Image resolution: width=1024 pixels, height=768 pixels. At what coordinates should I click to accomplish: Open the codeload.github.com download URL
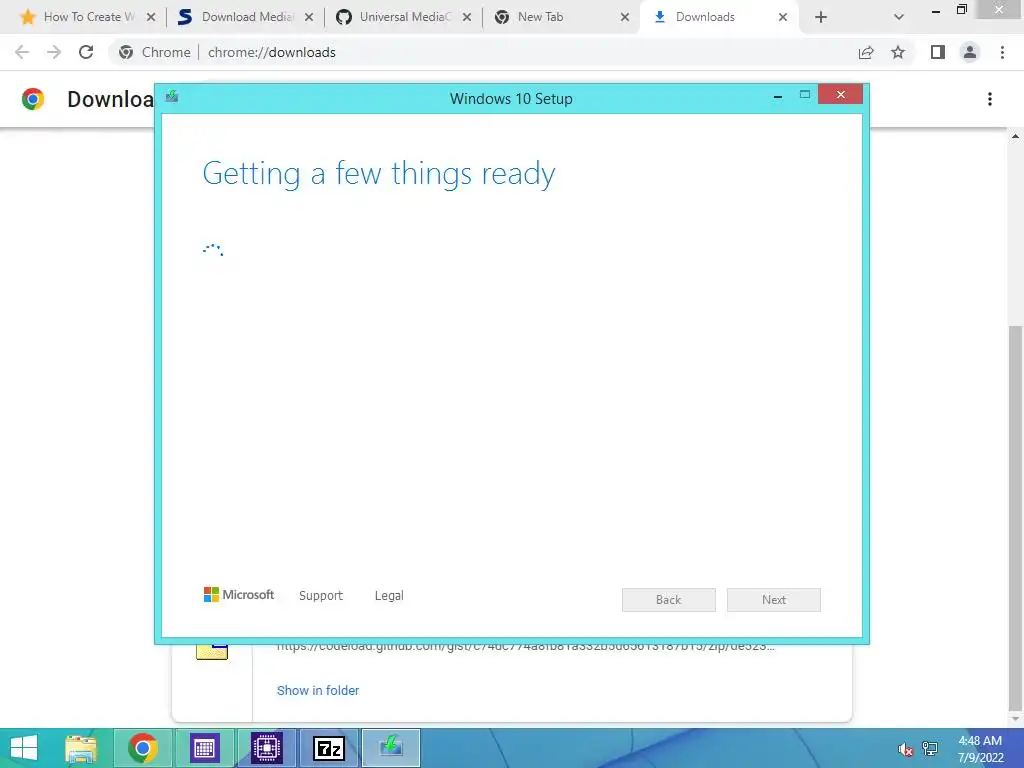click(x=526, y=647)
